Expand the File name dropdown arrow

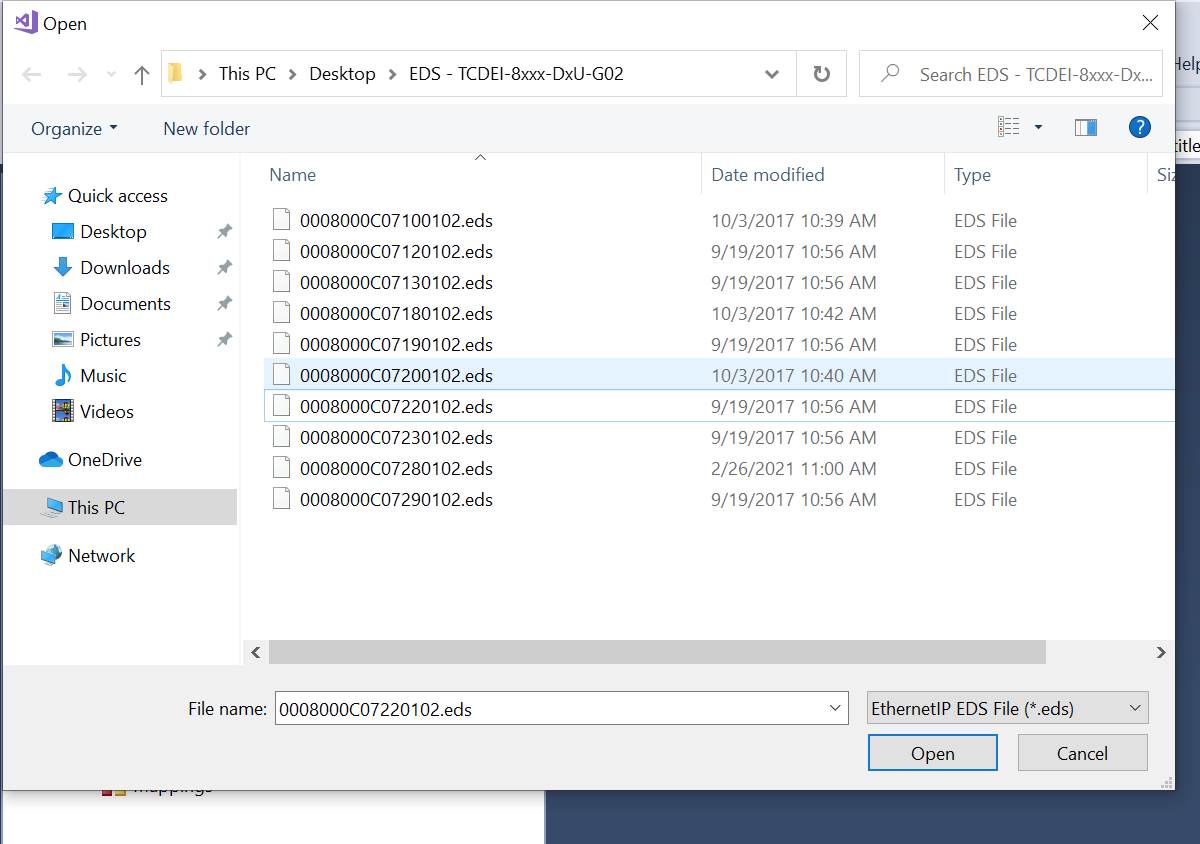[836, 709]
